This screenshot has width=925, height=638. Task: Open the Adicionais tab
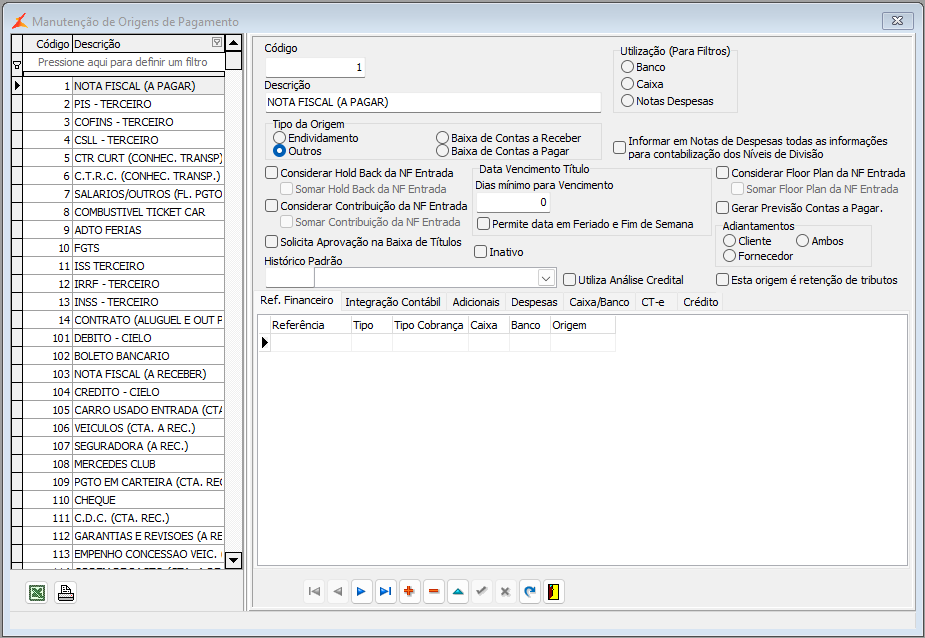tap(475, 302)
